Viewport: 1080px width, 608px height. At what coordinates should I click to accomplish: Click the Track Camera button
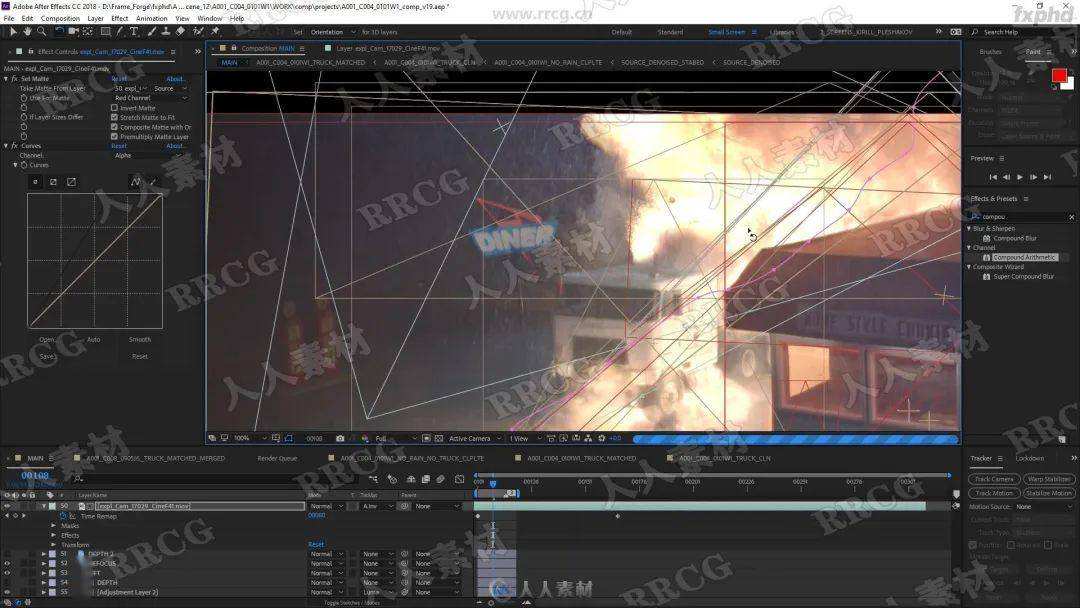pos(994,479)
